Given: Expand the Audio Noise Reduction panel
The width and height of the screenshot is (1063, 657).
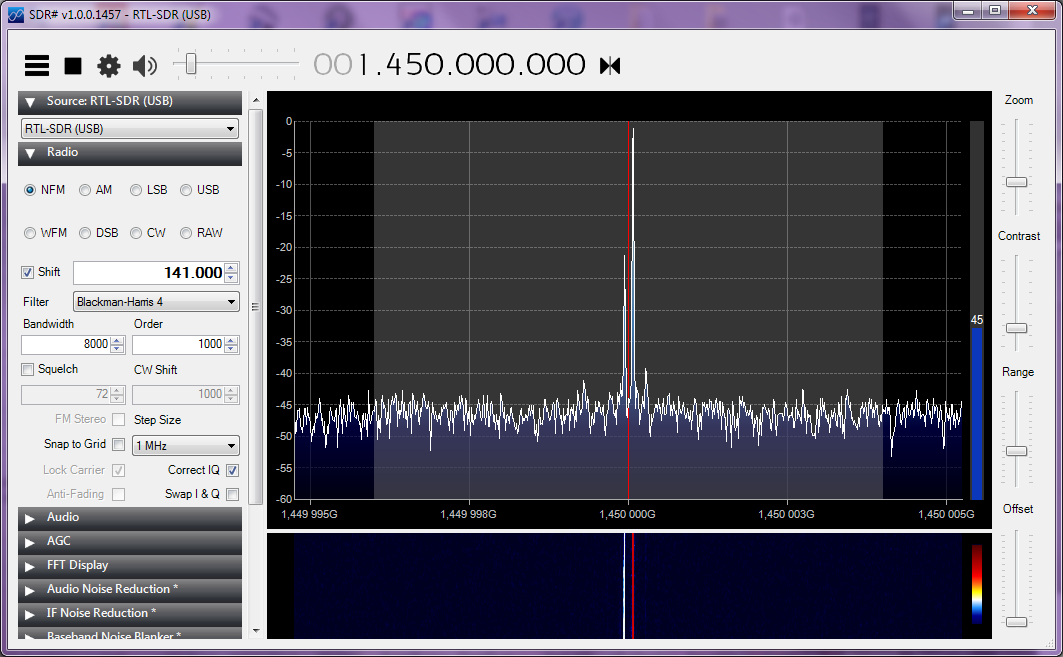Looking at the screenshot, I should click(x=130, y=590).
